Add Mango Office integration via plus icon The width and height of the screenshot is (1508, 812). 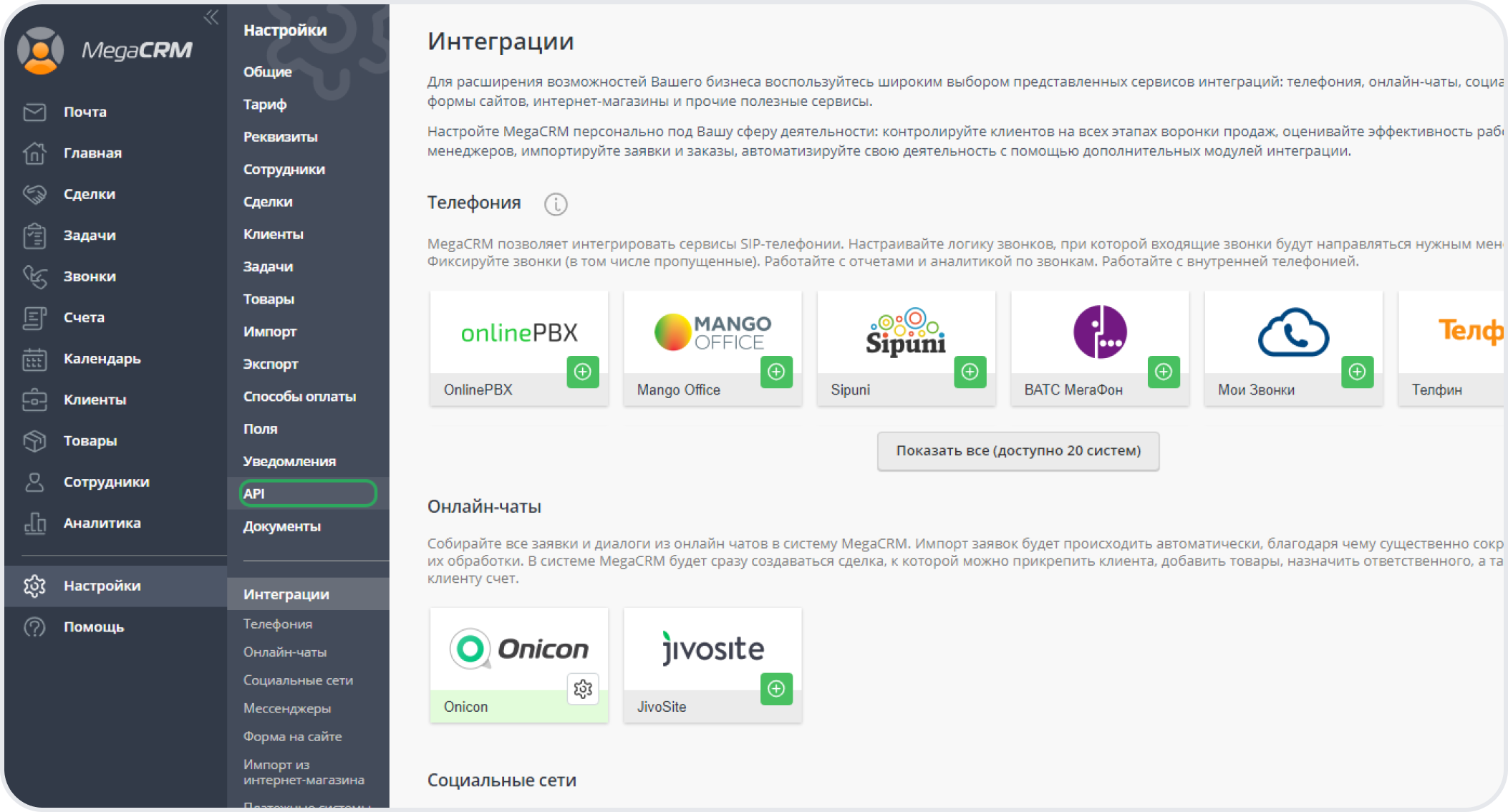[x=776, y=372]
